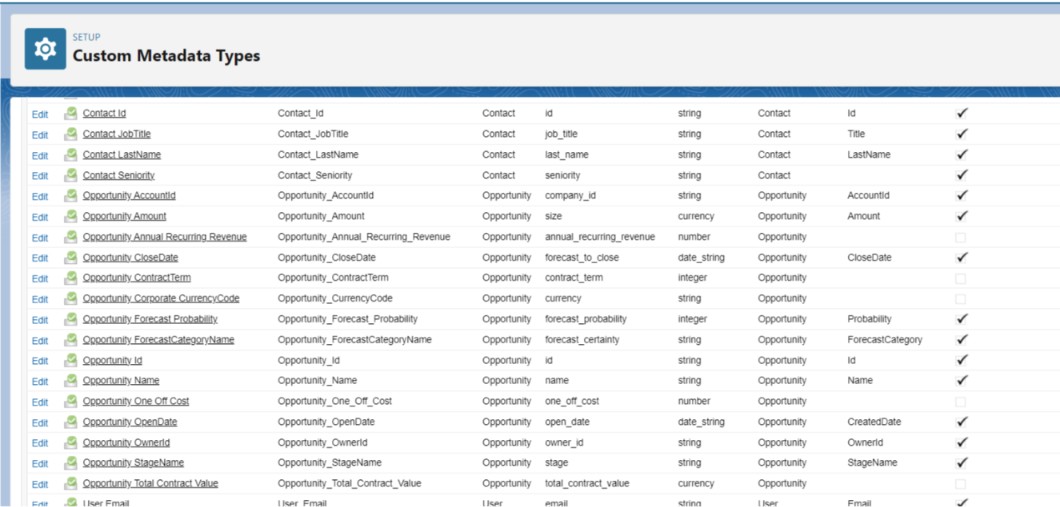Viewport: 1060px width, 507px height.
Task: Click the Setup gear icon
Action: click(x=45, y=49)
